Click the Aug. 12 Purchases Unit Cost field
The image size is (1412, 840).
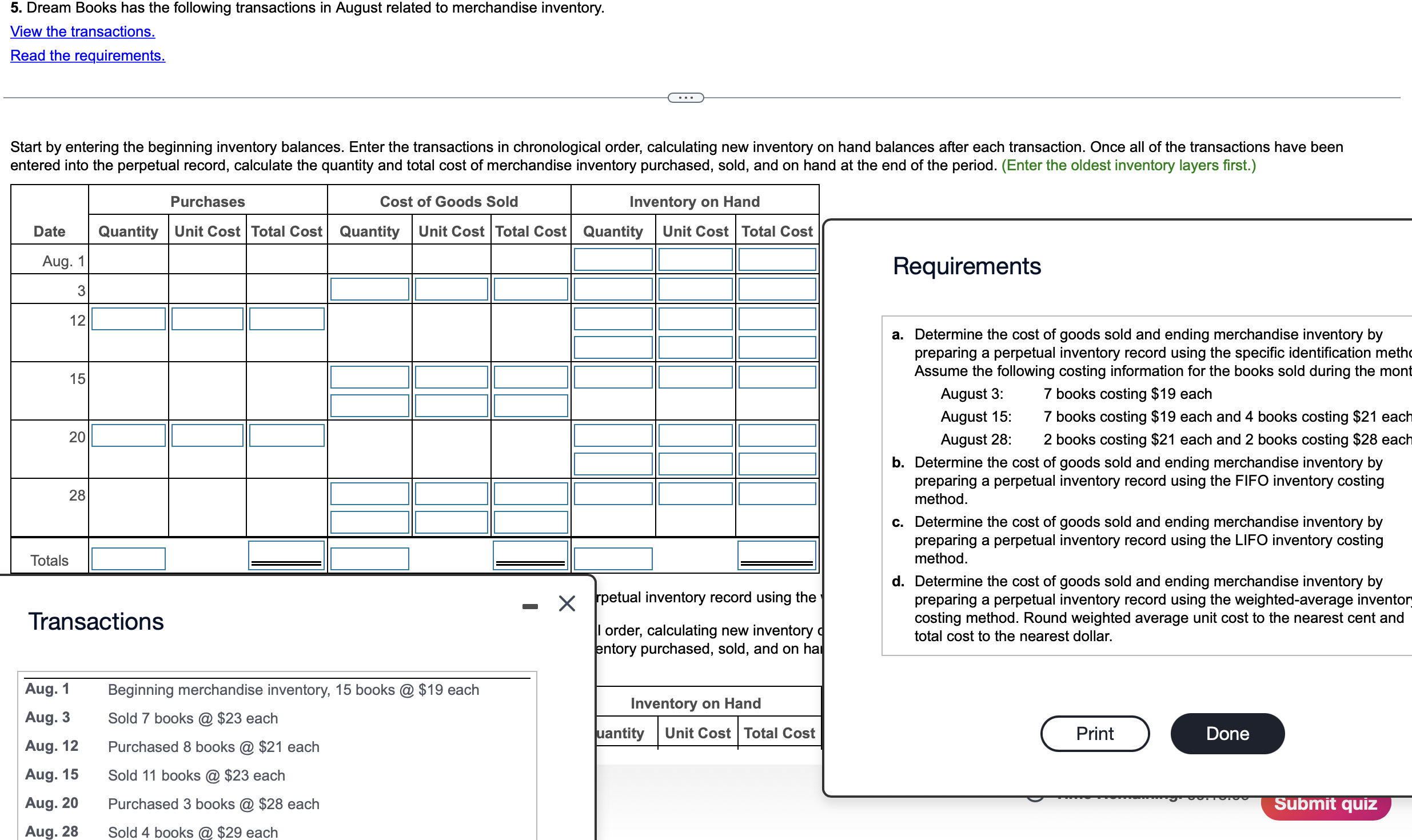(x=207, y=318)
